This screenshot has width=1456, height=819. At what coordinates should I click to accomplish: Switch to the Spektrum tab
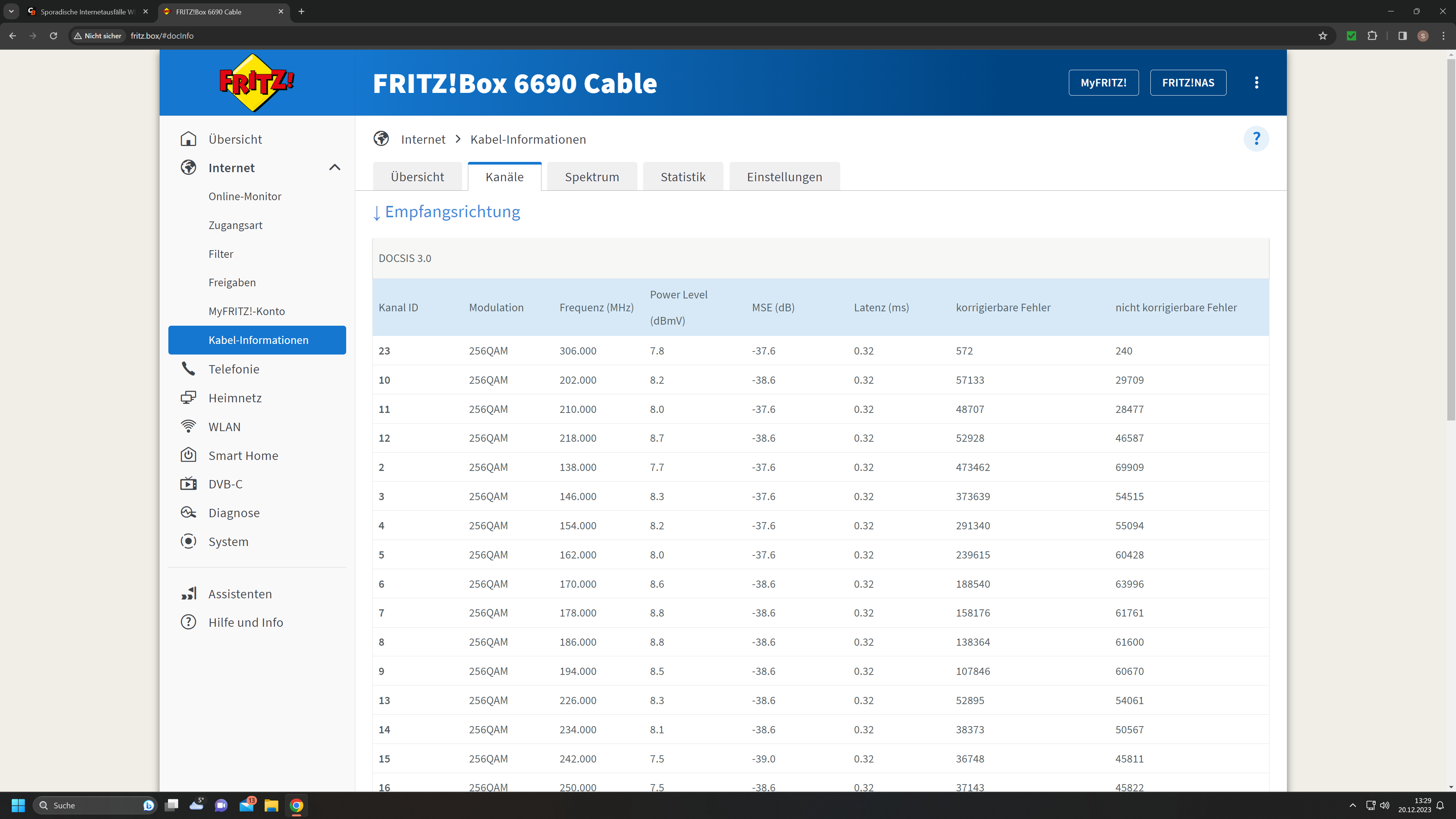(592, 177)
